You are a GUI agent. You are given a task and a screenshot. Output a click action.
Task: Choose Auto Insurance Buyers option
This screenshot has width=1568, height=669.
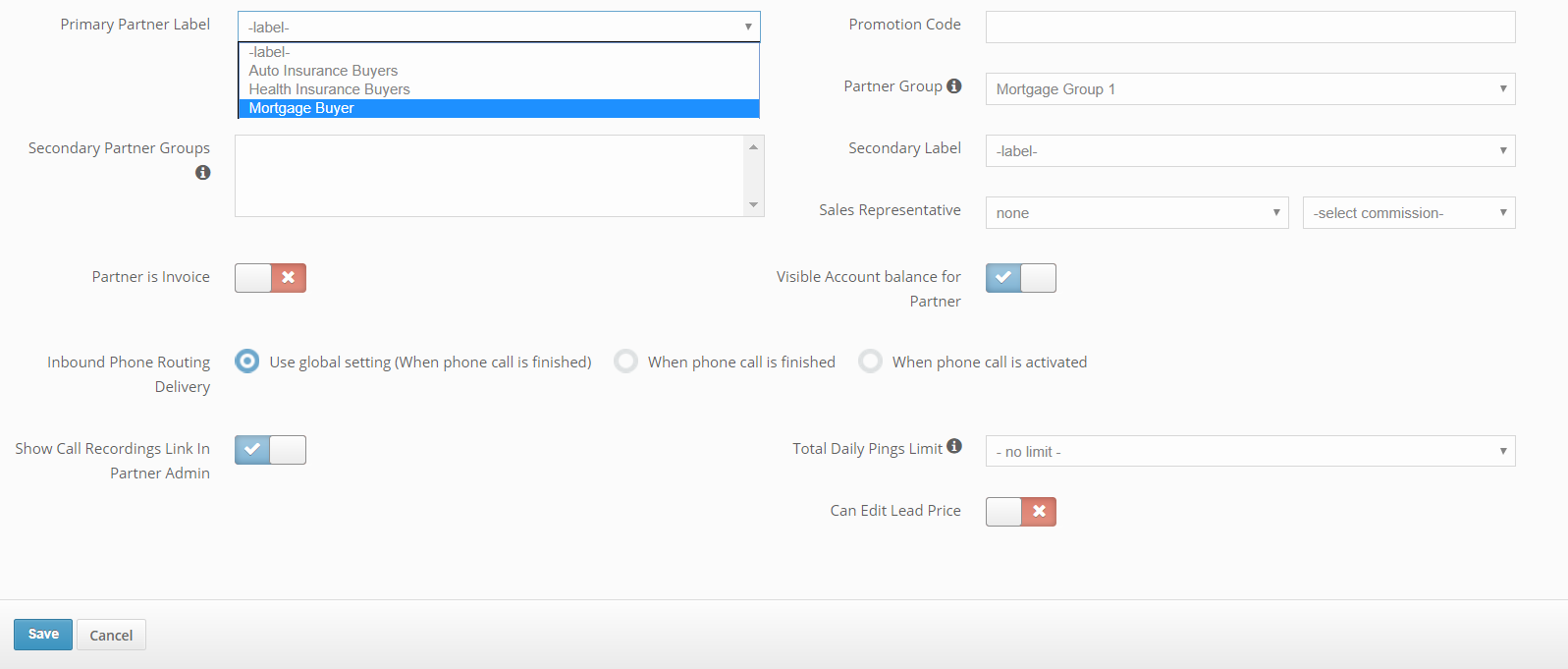pyautogui.click(x=323, y=71)
